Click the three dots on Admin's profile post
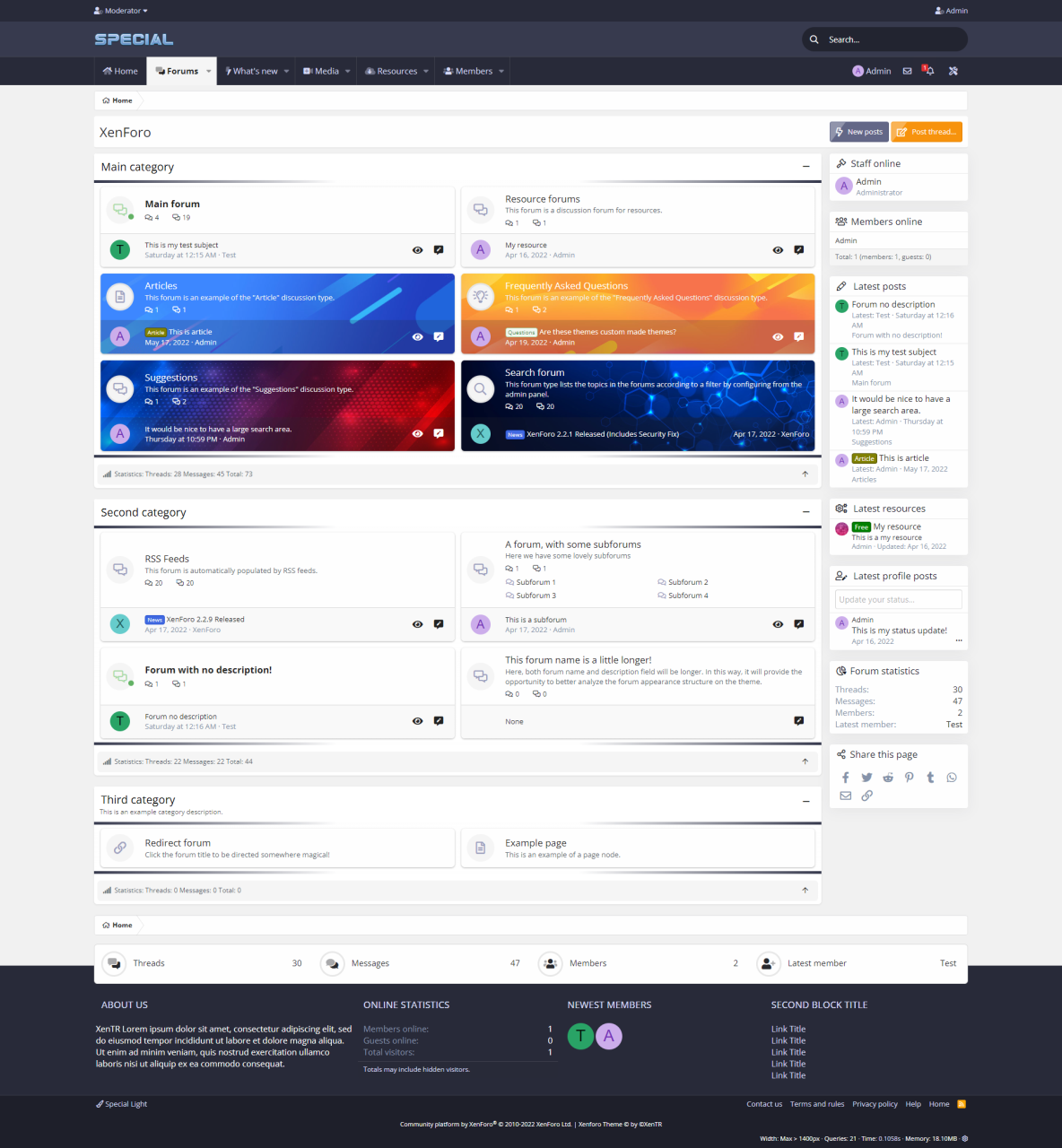 pyautogui.click(x=959, y=640)
